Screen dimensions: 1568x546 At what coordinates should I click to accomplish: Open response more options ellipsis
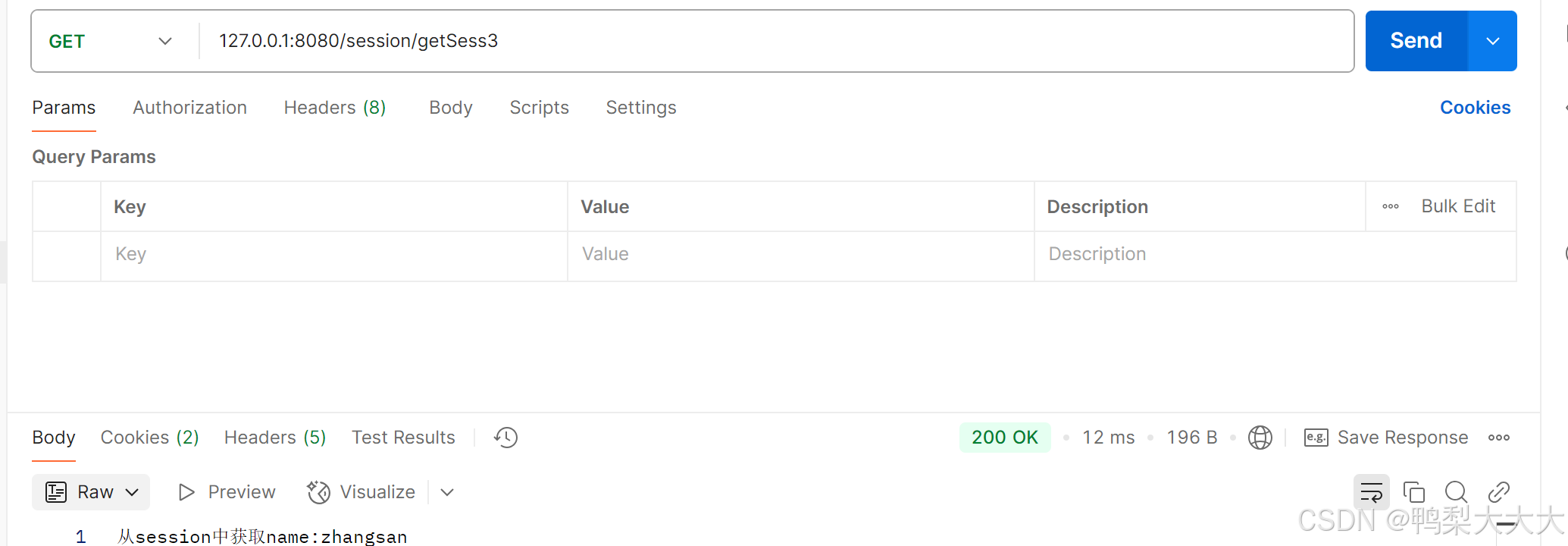pyautogui.click(x=1498, y=438)
